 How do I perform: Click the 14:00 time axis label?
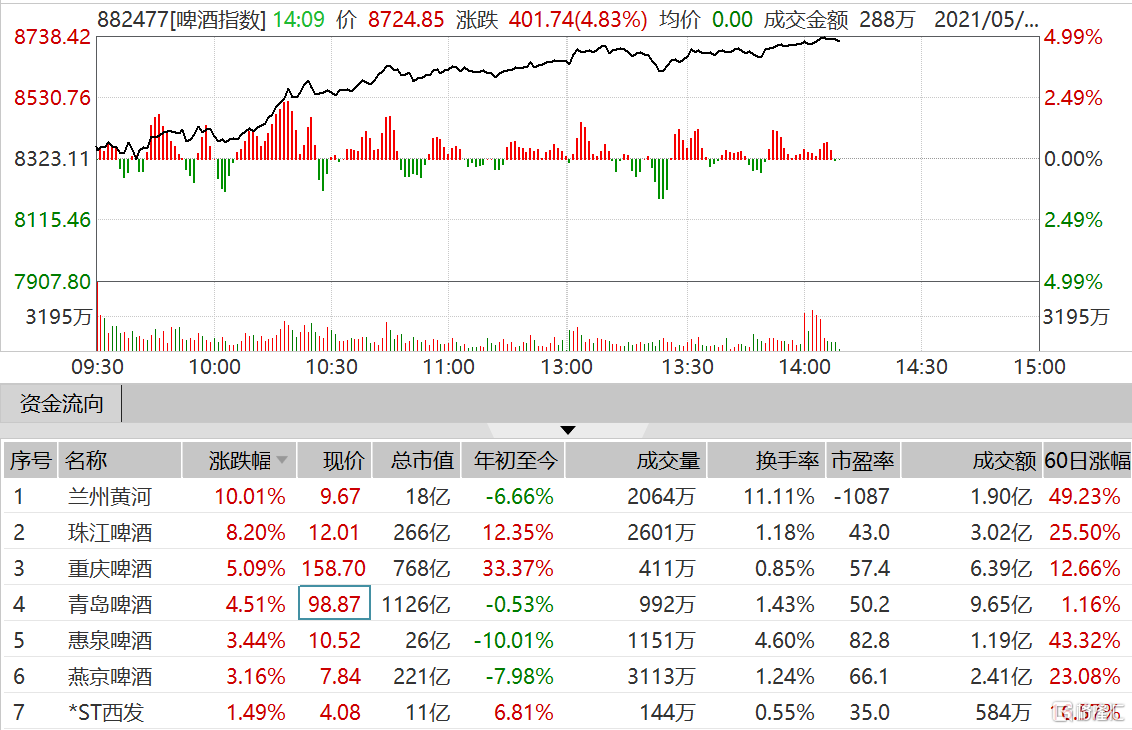click(805, 367)
